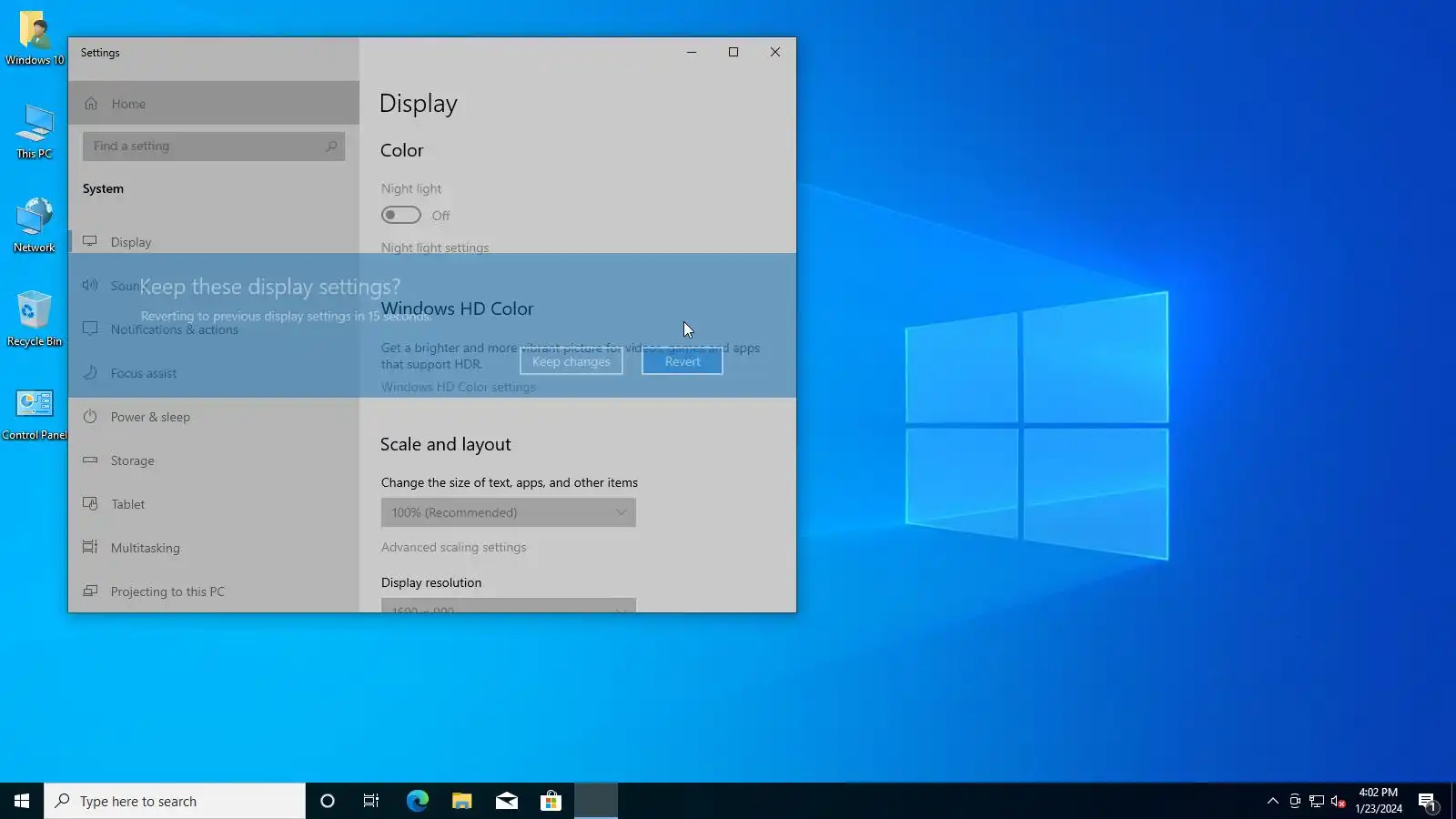Open Focus assist settings

[214, 373]
